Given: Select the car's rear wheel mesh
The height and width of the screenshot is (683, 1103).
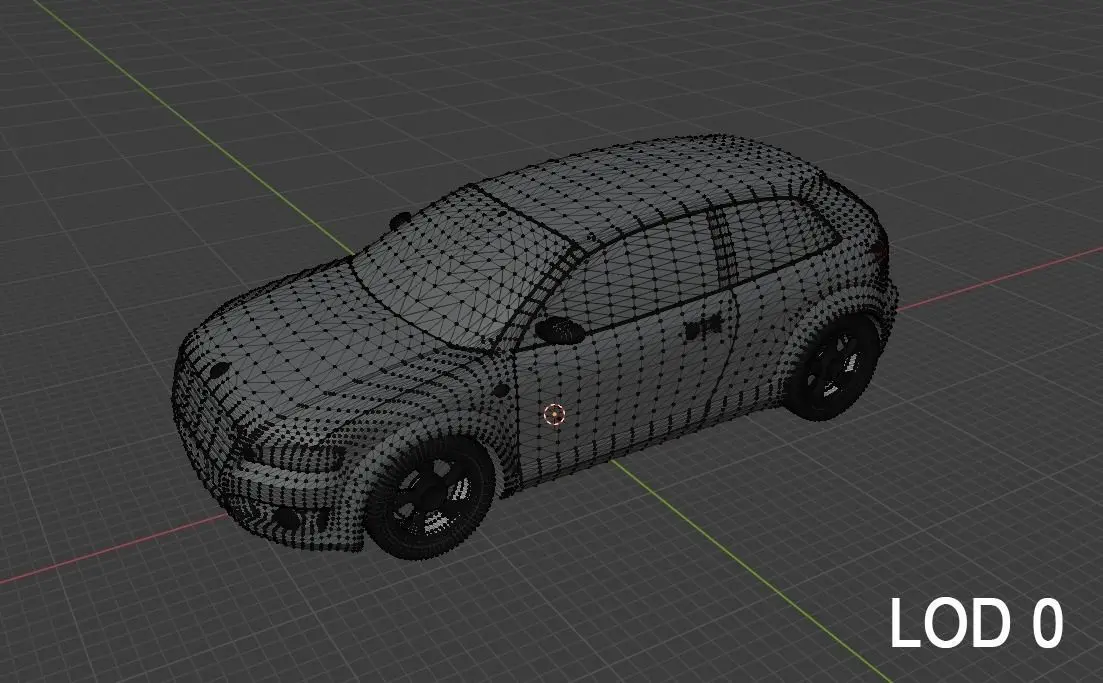Looking at the screenshot, I should [x=834, y=368].
